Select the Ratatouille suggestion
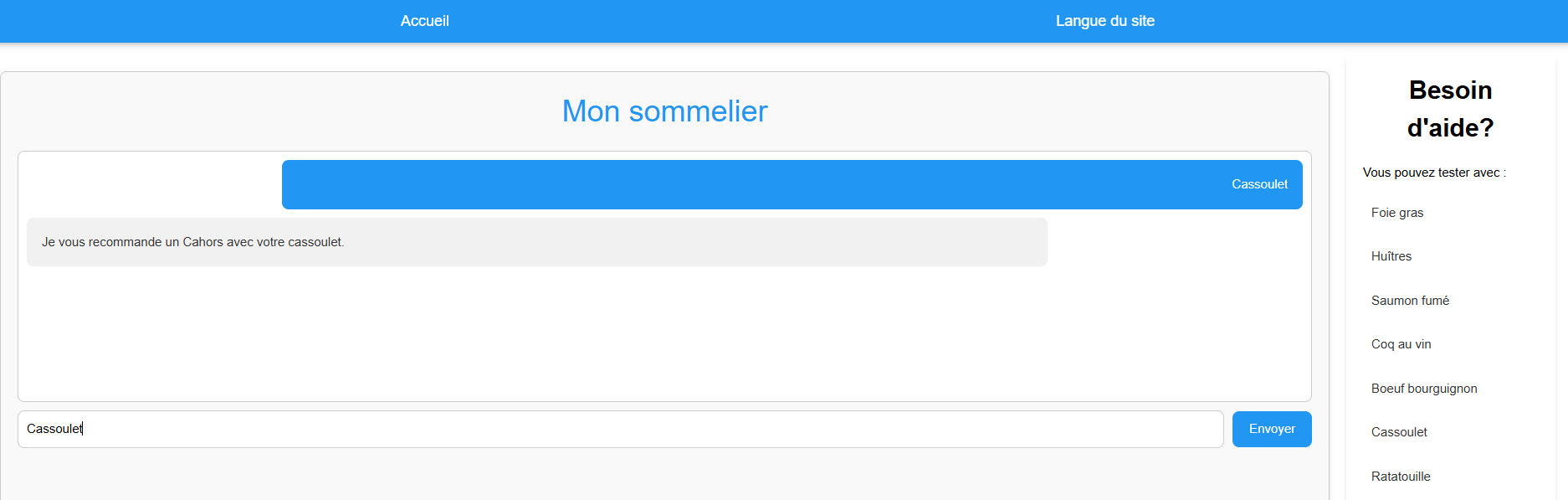The image size is (1568, 500). click(x=1401, y=476)
